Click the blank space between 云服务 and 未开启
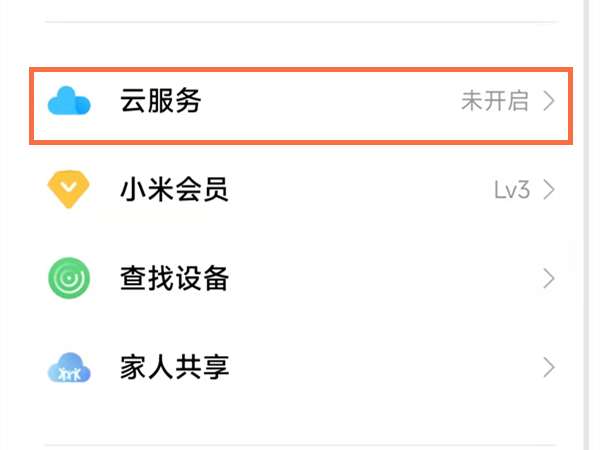 [330, 102]
